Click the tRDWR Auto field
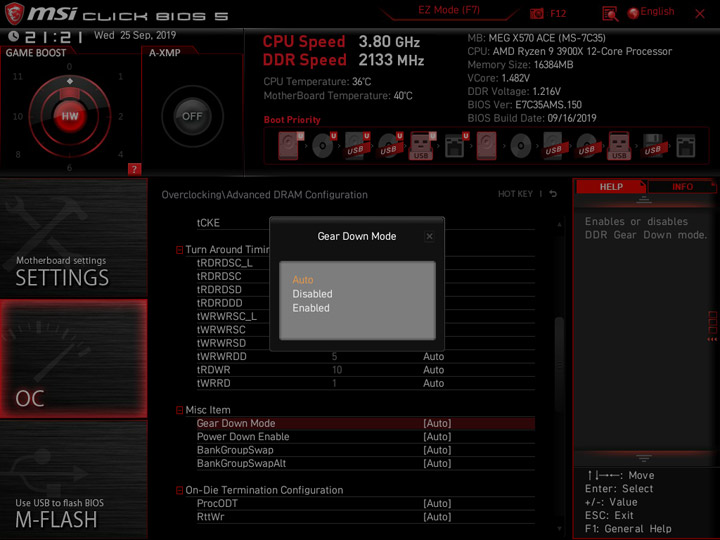This screenshot has width=720, height=540. (433, 370)
